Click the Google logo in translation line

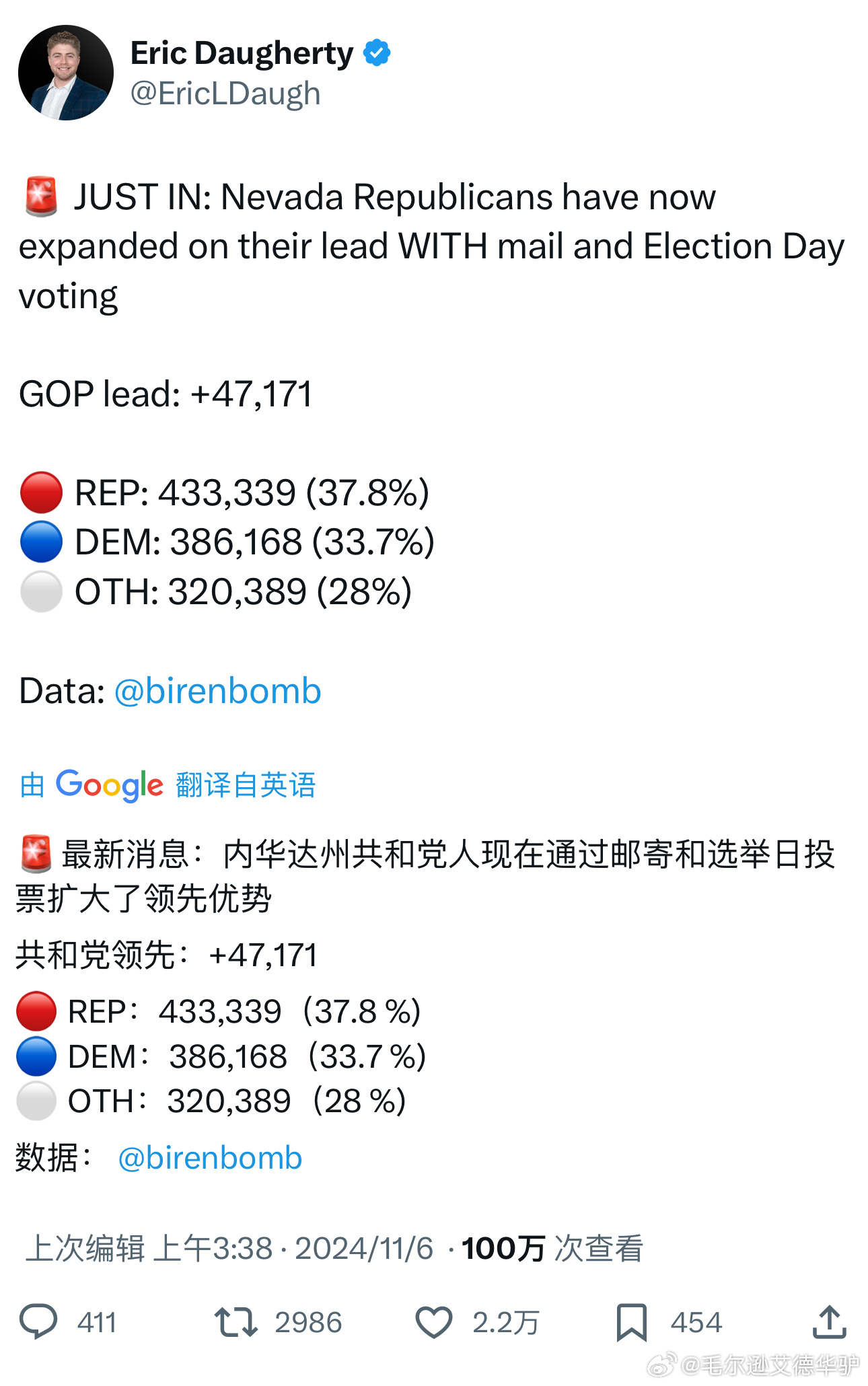click(109, 785)
